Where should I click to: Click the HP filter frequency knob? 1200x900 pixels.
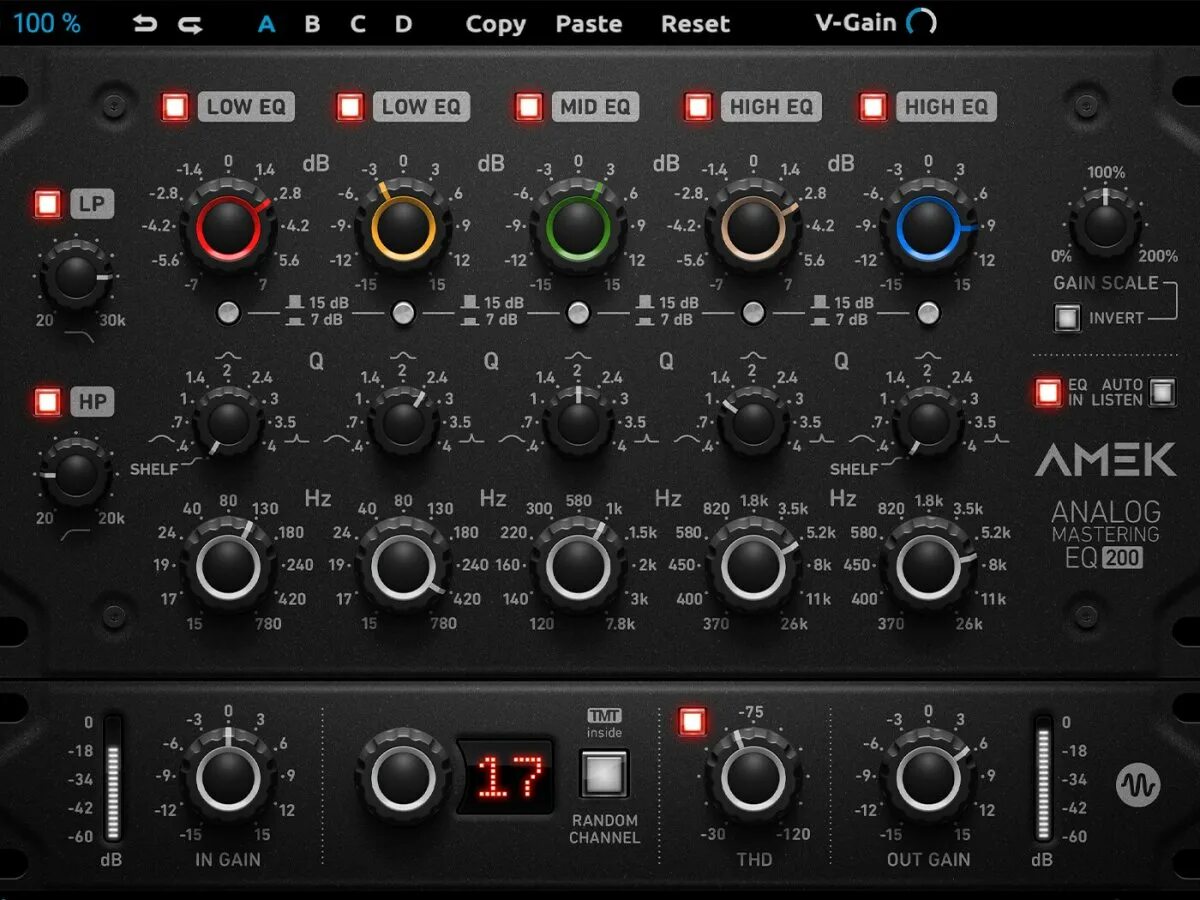(x=76, y=474)
